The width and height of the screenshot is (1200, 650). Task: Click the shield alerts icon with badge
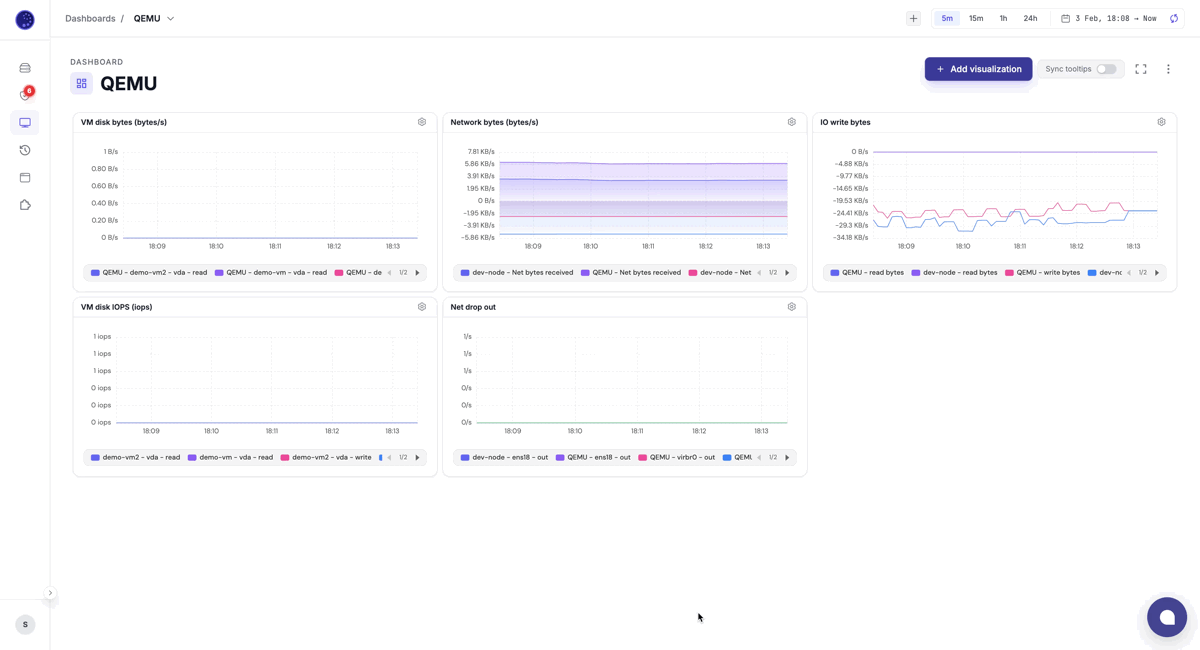pos(25,95)
